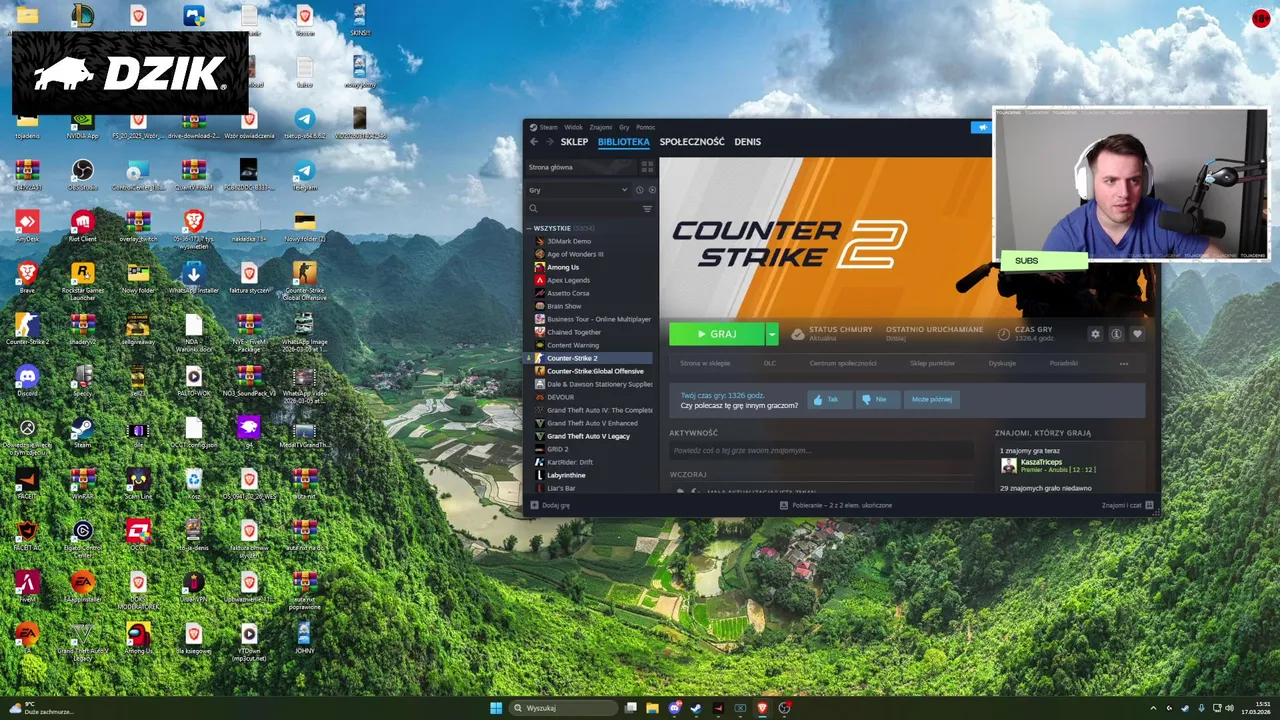Click the library search field

(x=584, y=209)
